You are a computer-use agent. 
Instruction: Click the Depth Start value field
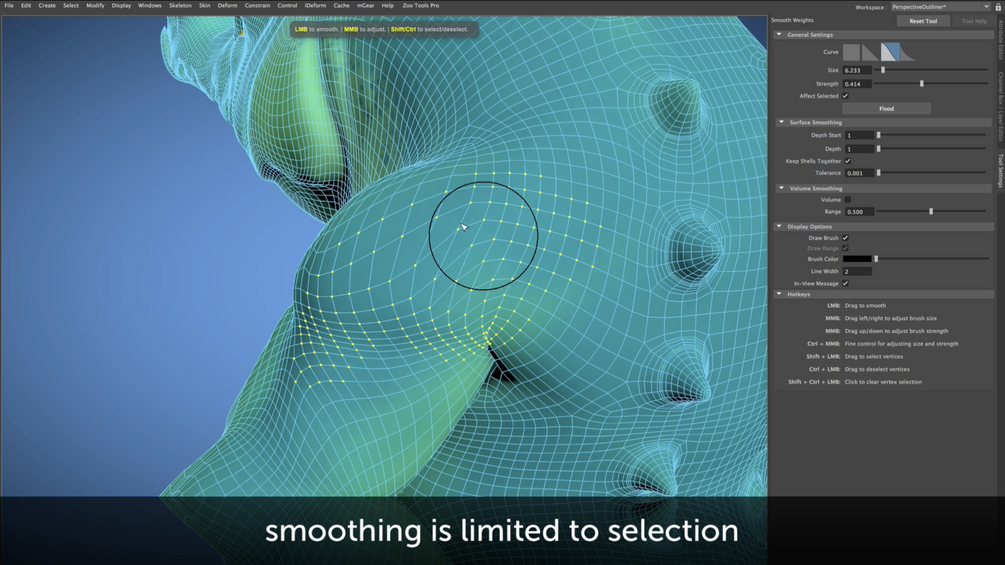point(859,135)
